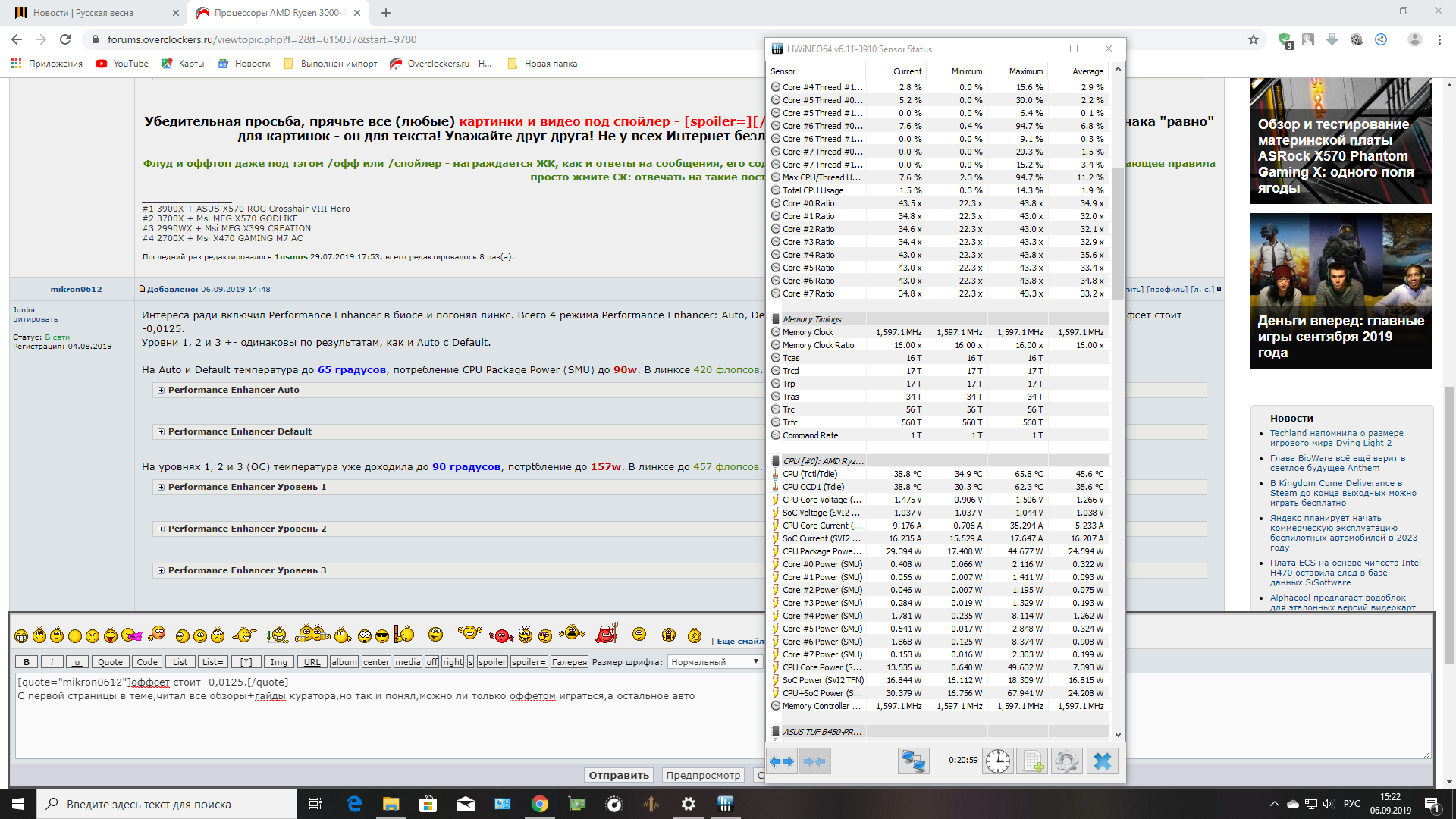The image size is (1456, 819).
Task: Click HWiNFO collapse columns arrows button
Action: pos(814,761)
